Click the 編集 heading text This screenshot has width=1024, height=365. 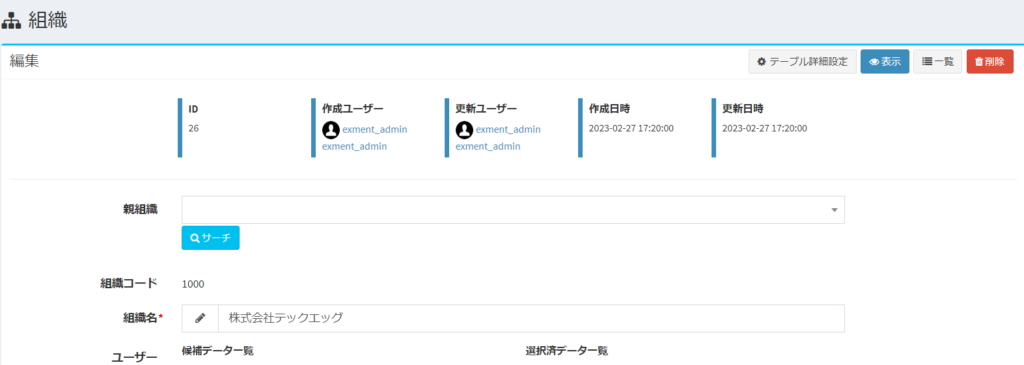(x=25, y=61)
